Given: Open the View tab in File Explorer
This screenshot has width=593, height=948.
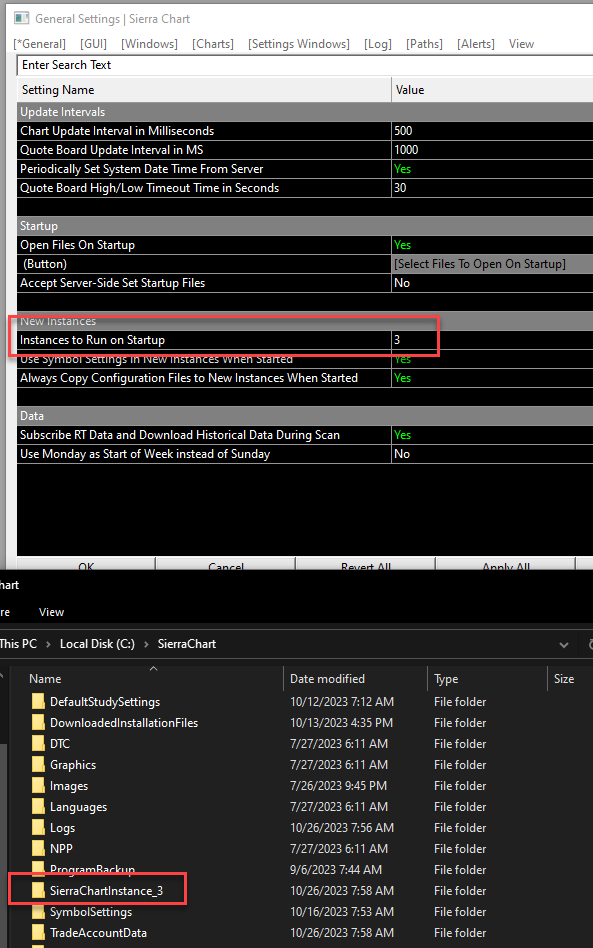Looking at the screenshot, I should coord(51,612).
